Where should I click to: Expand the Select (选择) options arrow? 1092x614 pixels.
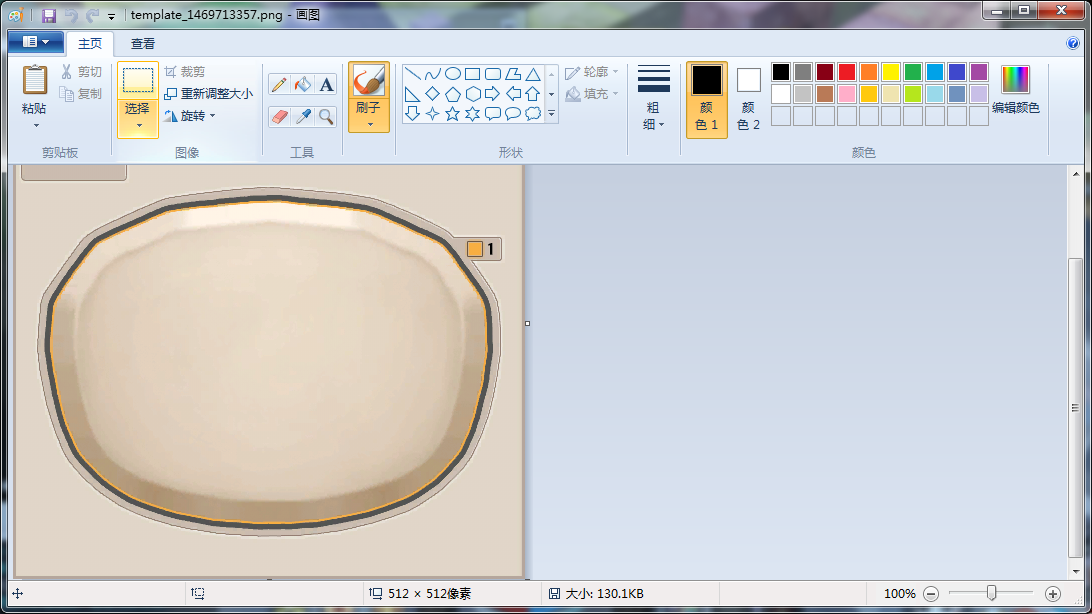point(138,126)
